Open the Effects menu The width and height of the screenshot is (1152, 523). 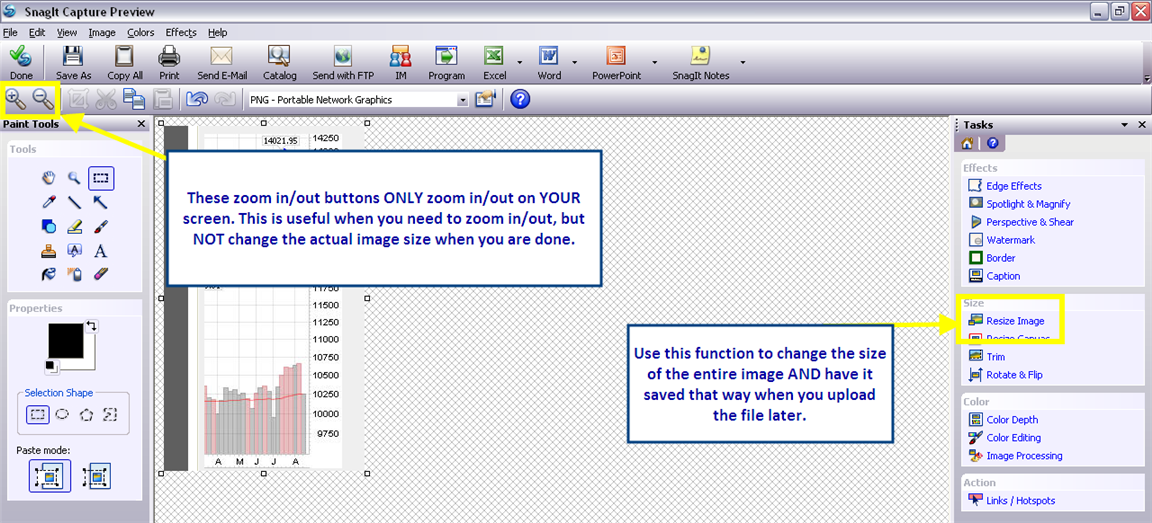[x=181, y=32]
